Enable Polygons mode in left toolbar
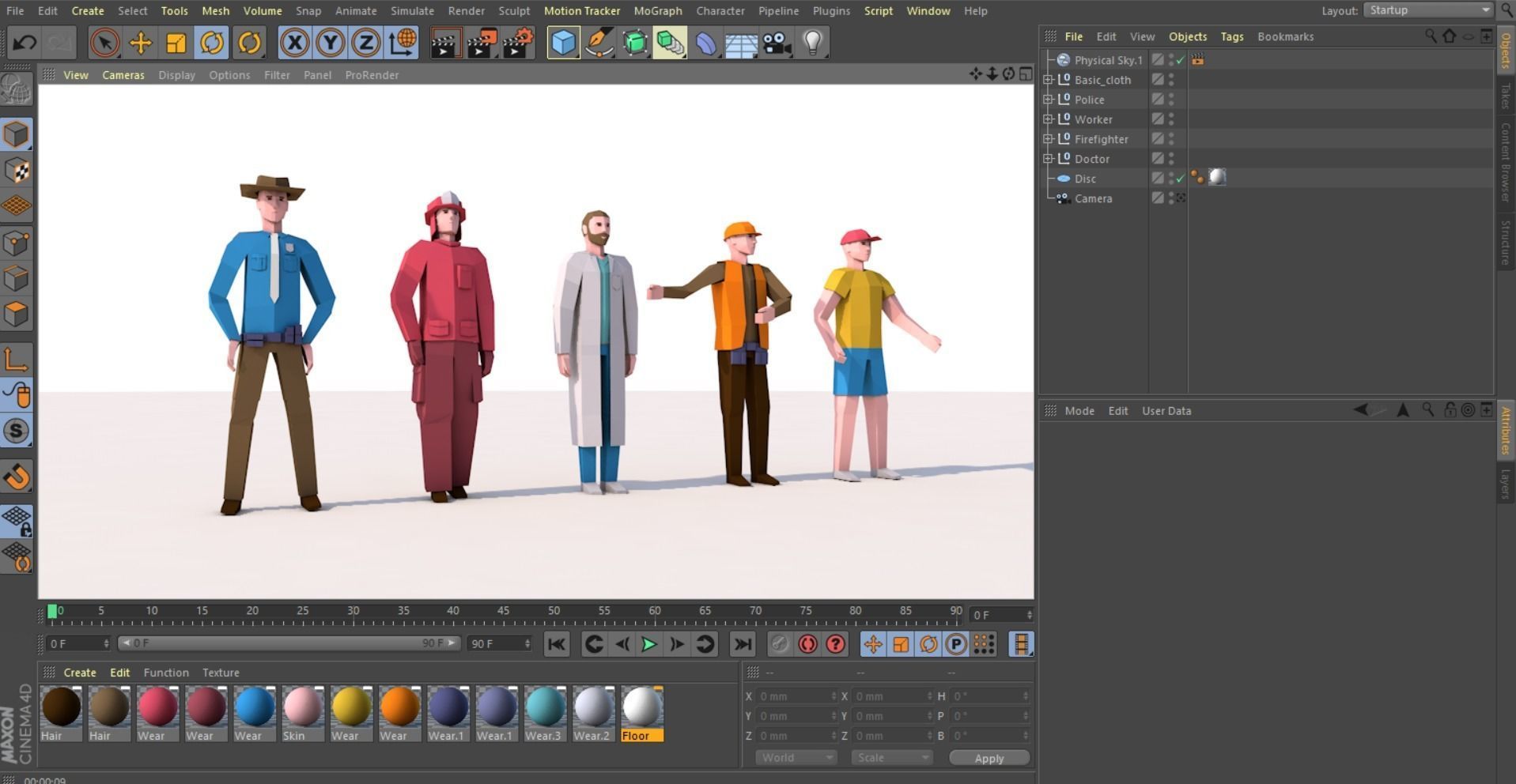 [17, 314]
